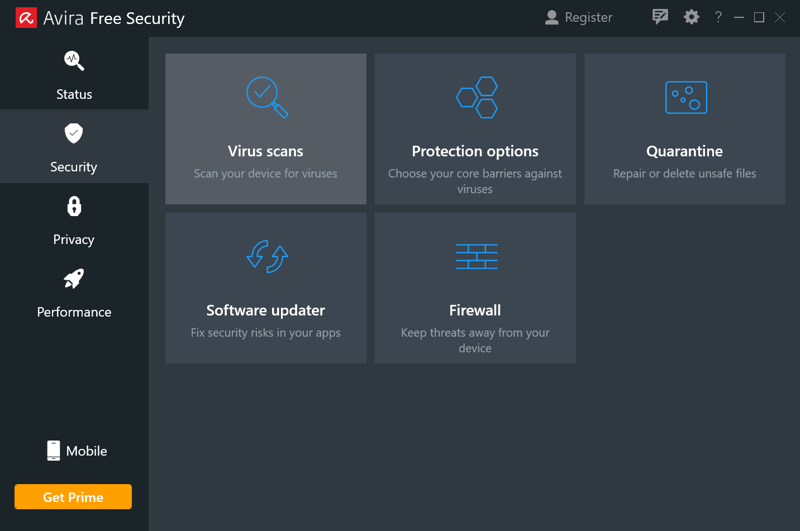This screenshot has width=800, height=531.
Task: Open help with the question mark
Action: 718,17
